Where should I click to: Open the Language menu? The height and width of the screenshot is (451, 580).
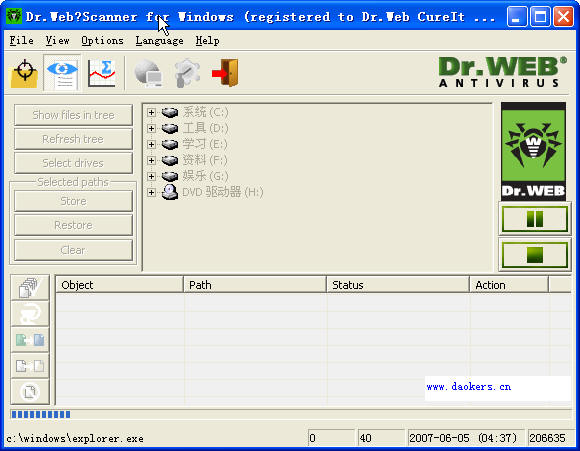click(x=159, y=40)
